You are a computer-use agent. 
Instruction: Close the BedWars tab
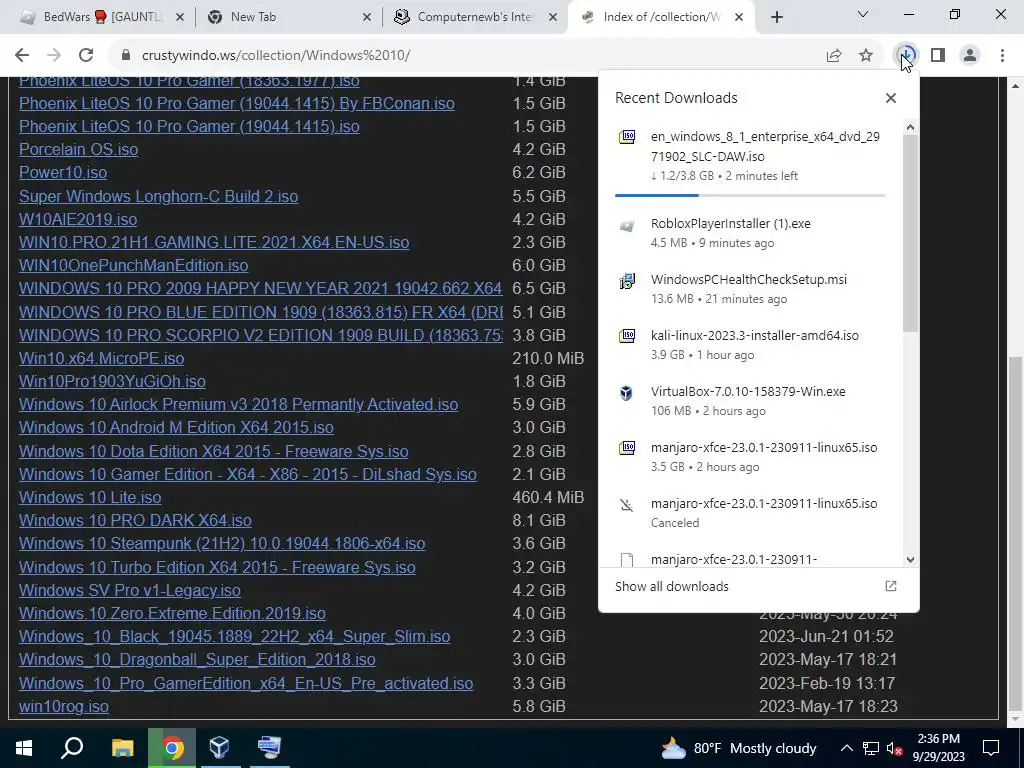pos(180,18)
